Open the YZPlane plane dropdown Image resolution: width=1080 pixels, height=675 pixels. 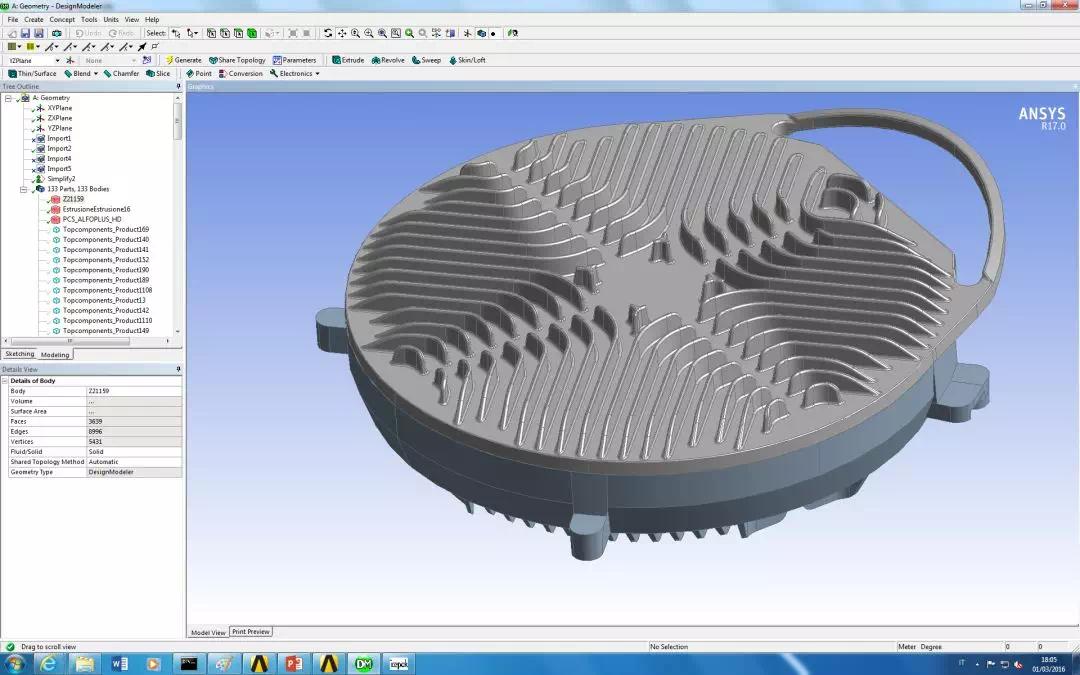click(34, 61)
